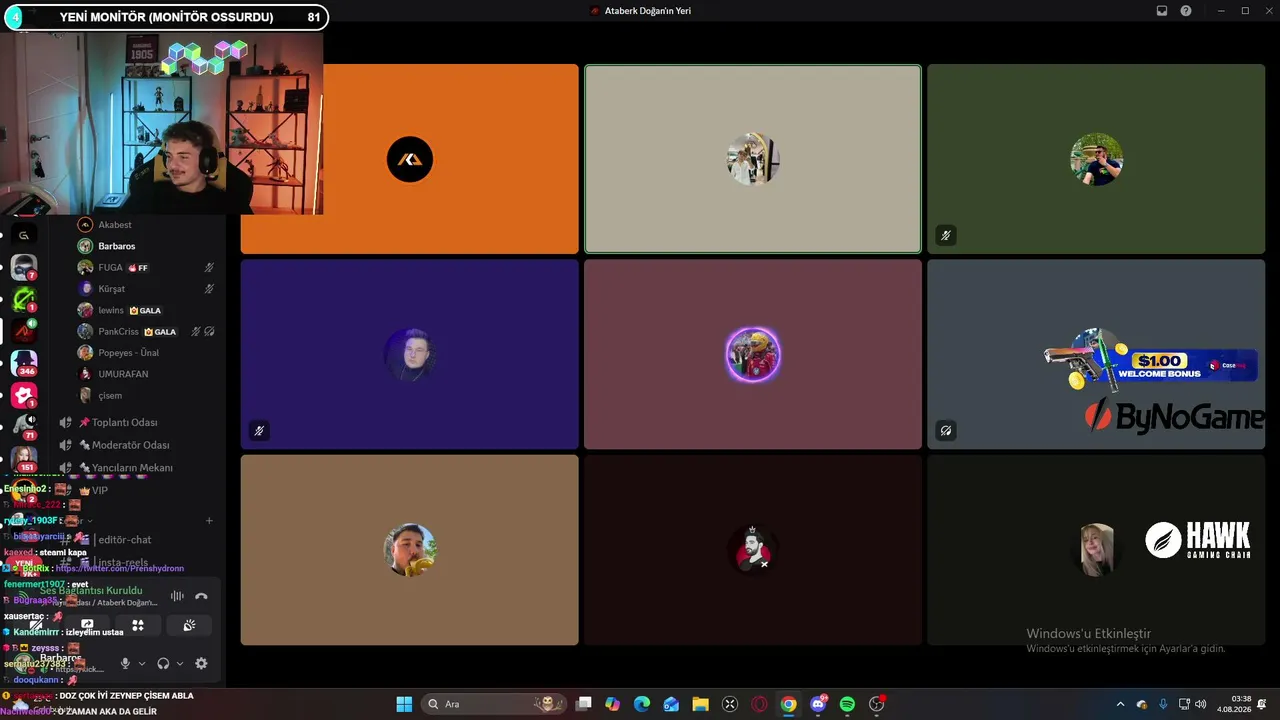Open the soundboard button

coord(189,625)
